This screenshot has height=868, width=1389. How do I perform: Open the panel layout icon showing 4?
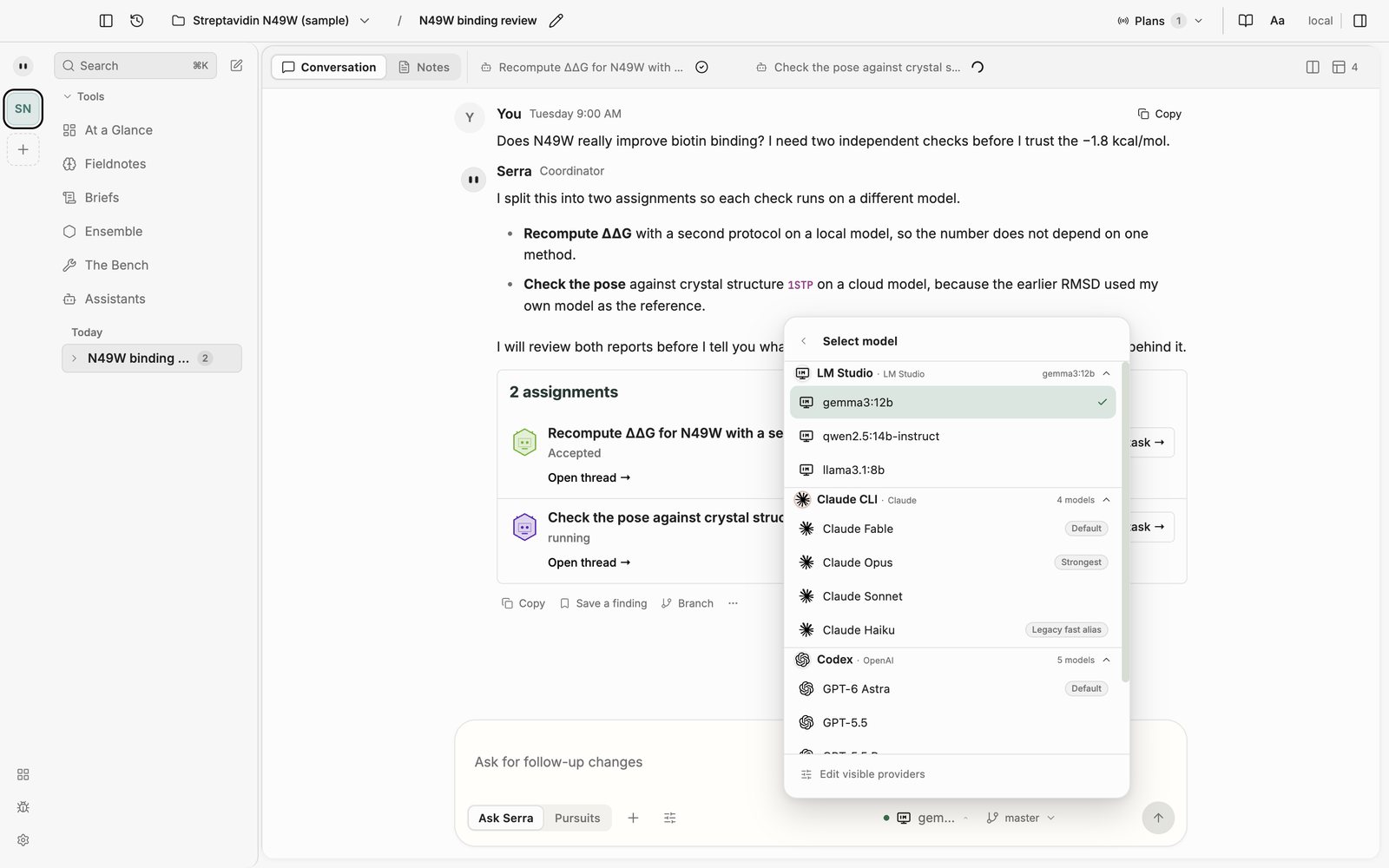1345,67
